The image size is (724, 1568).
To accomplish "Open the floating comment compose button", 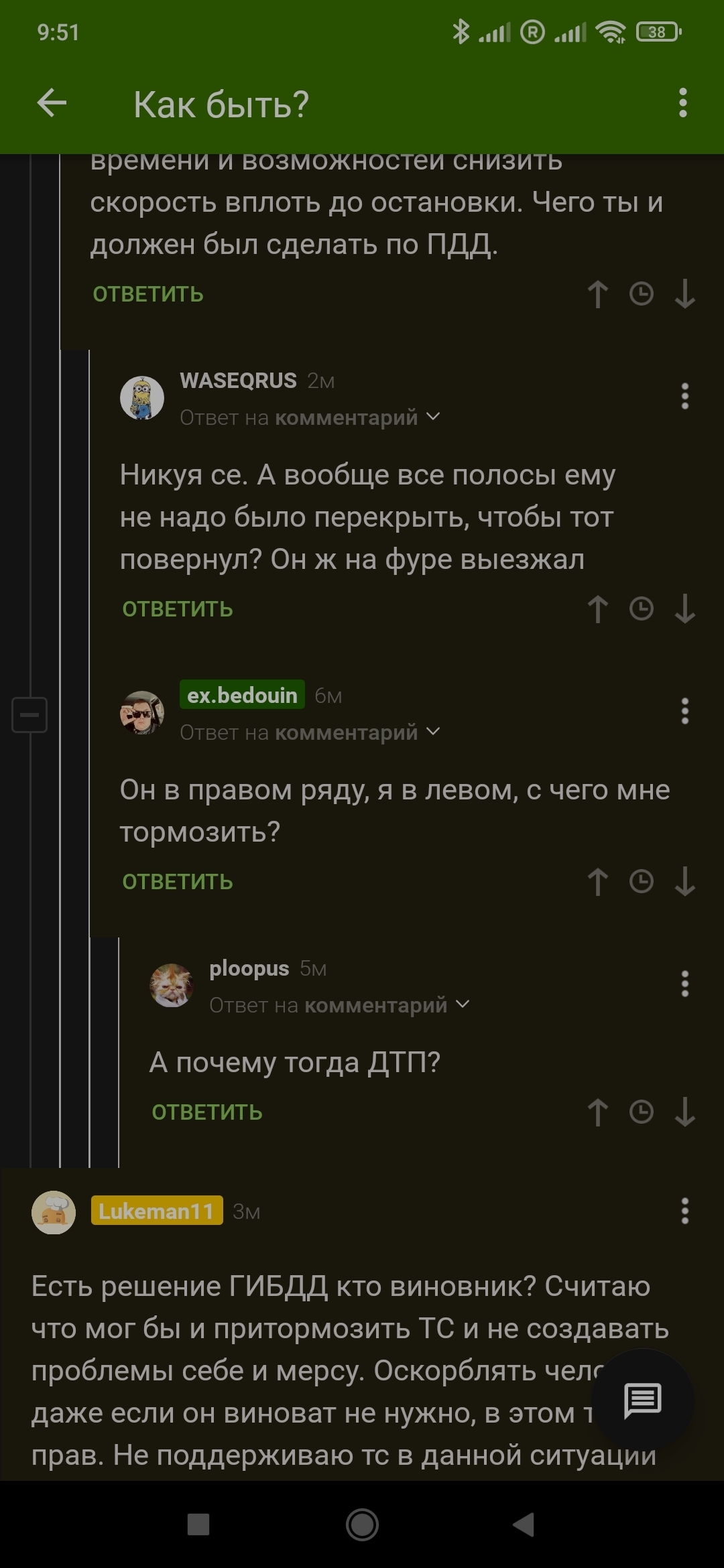I will click(643, 1400).
